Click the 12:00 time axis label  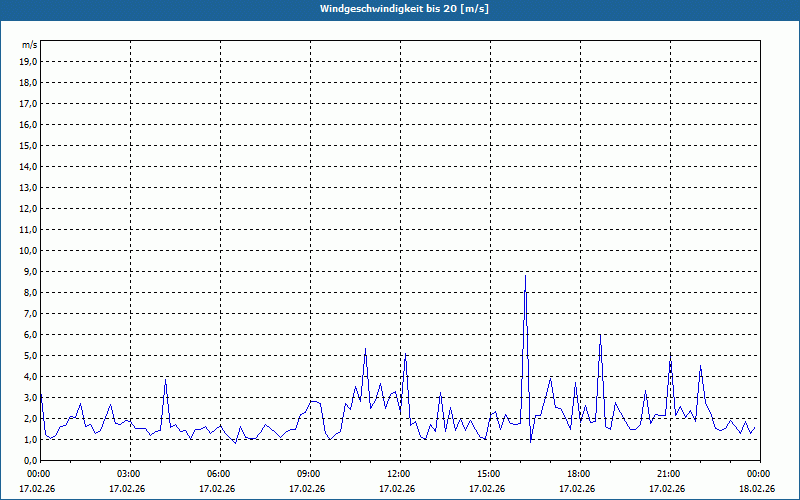398,473
